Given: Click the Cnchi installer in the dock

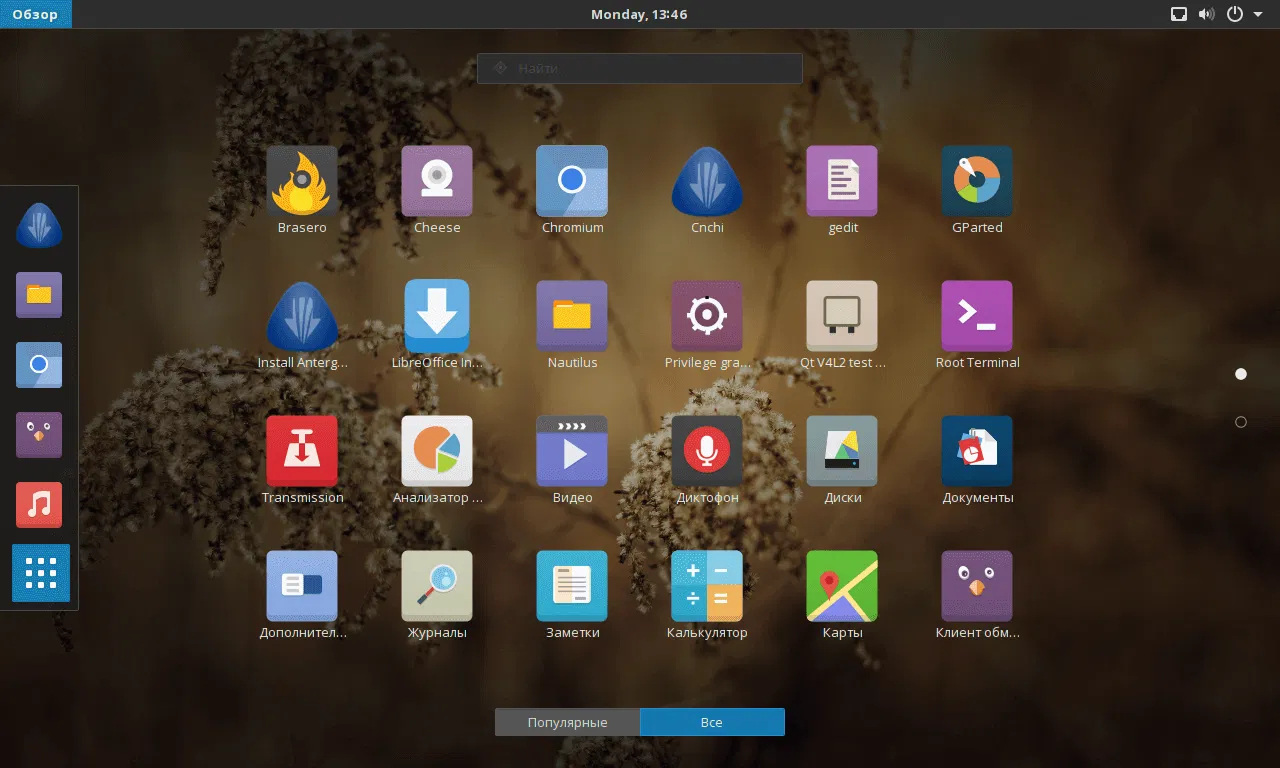Looking at the screenshot, I should click(39, 225).
